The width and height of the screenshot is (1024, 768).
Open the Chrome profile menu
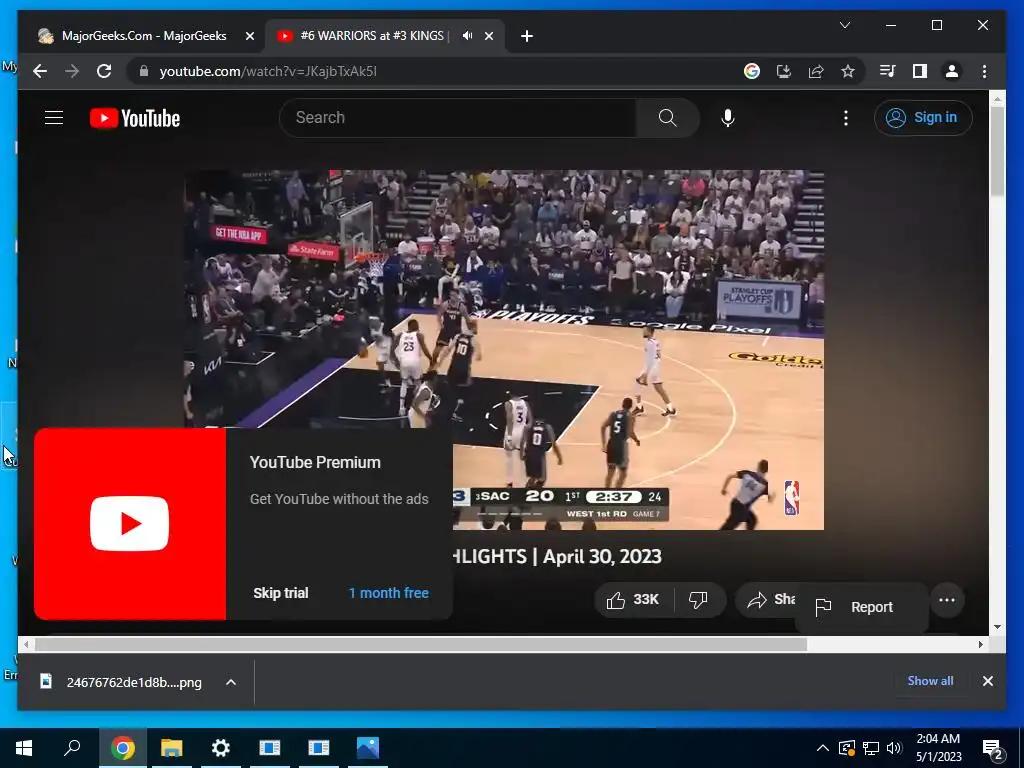tap(952, 71)
